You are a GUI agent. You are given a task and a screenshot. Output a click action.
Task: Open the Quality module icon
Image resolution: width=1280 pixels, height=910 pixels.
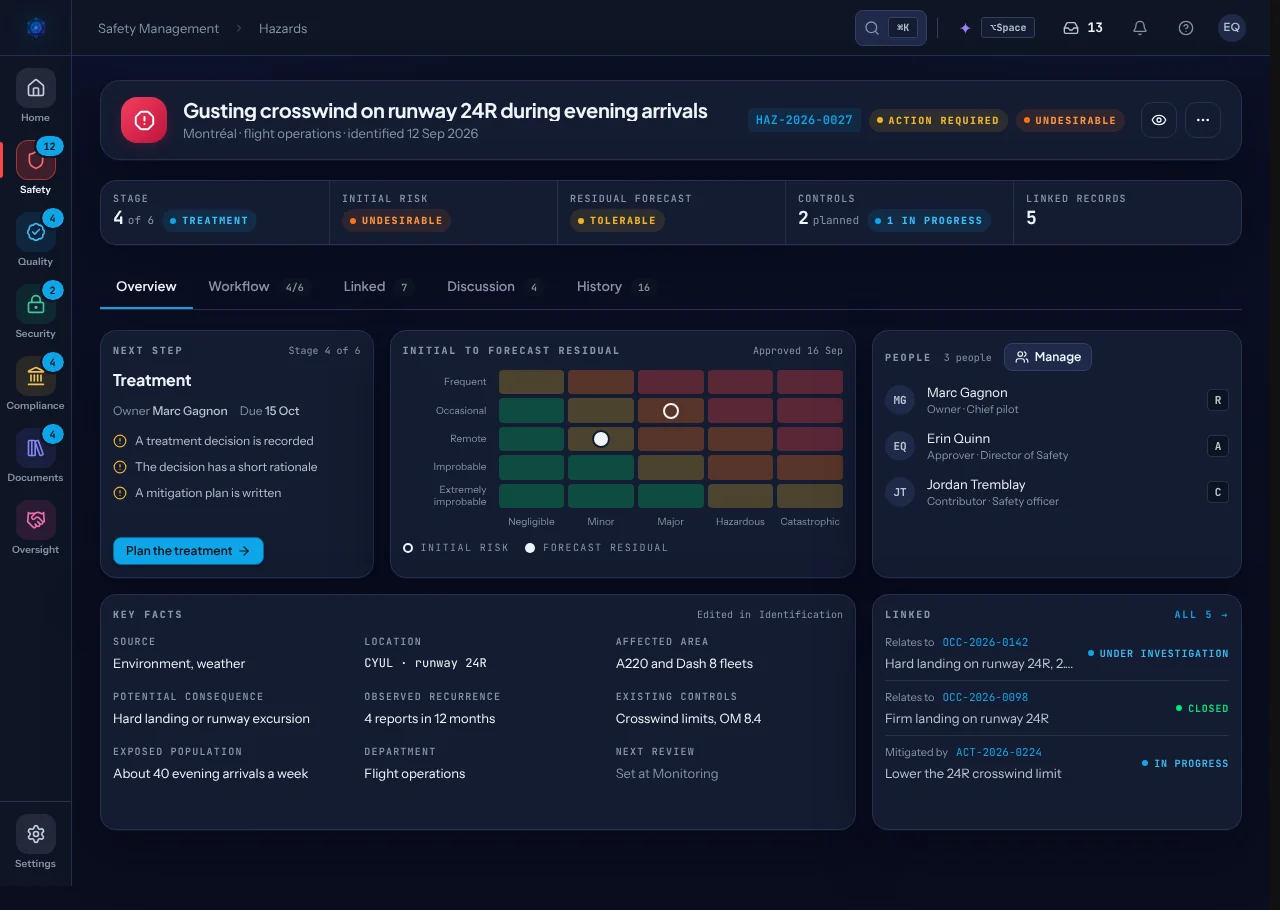tap(36, 232)
